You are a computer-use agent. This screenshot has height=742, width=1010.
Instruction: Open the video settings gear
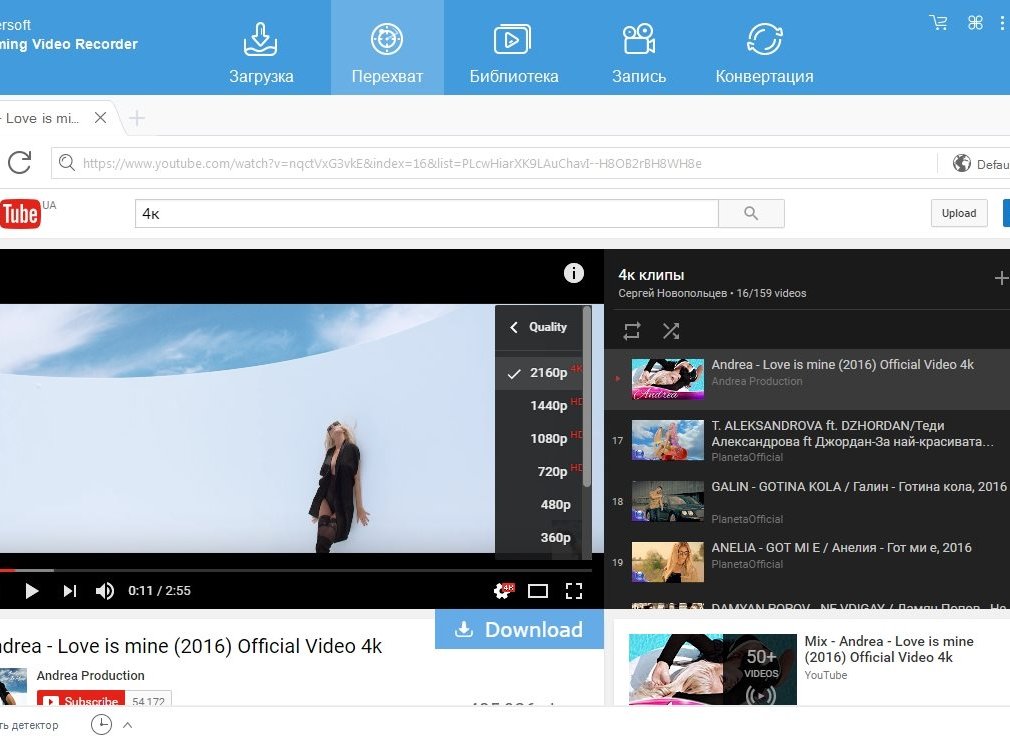pyautogui.click(x=503, y=591)
